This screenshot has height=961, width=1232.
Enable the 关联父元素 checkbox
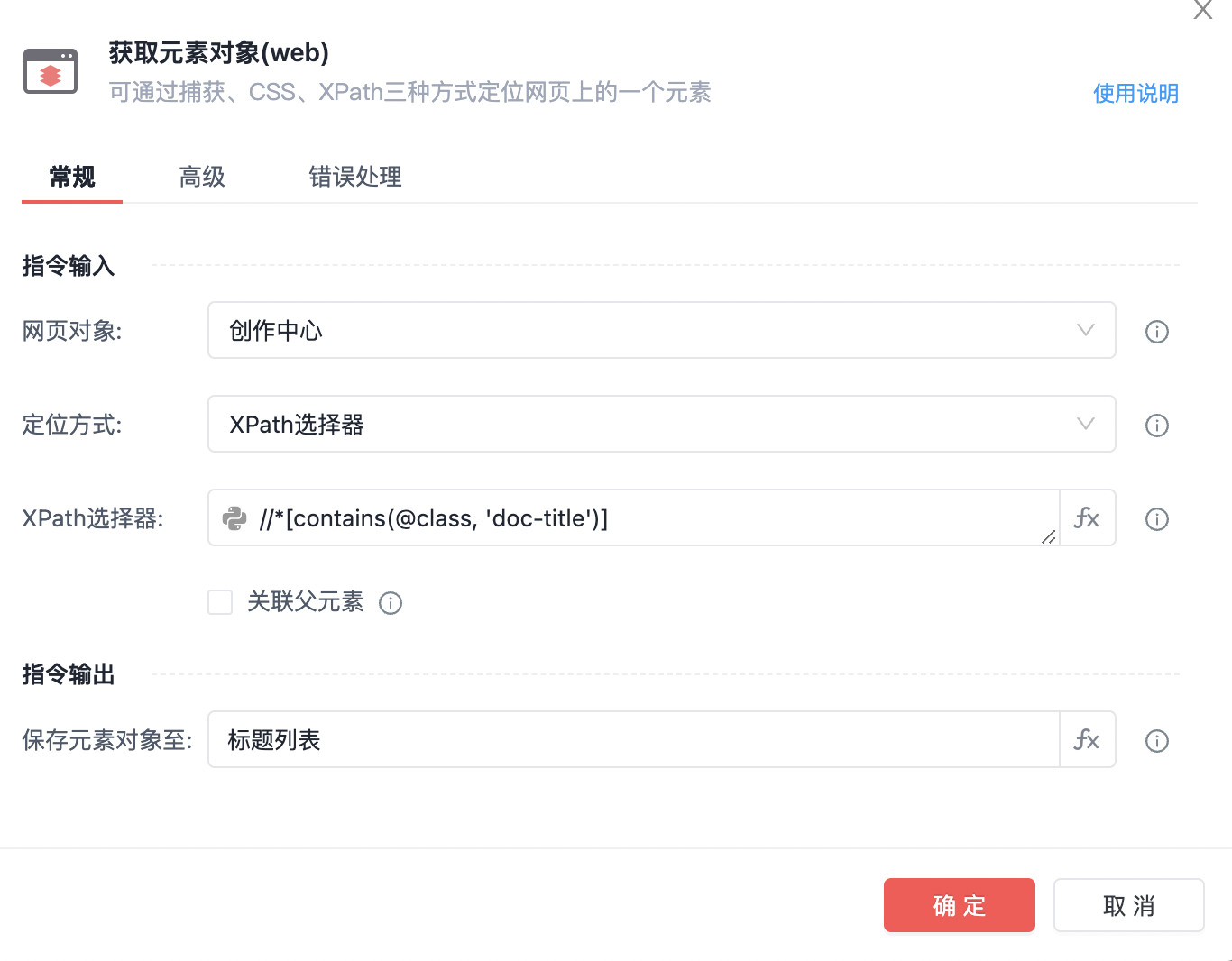tap(220, 602)
